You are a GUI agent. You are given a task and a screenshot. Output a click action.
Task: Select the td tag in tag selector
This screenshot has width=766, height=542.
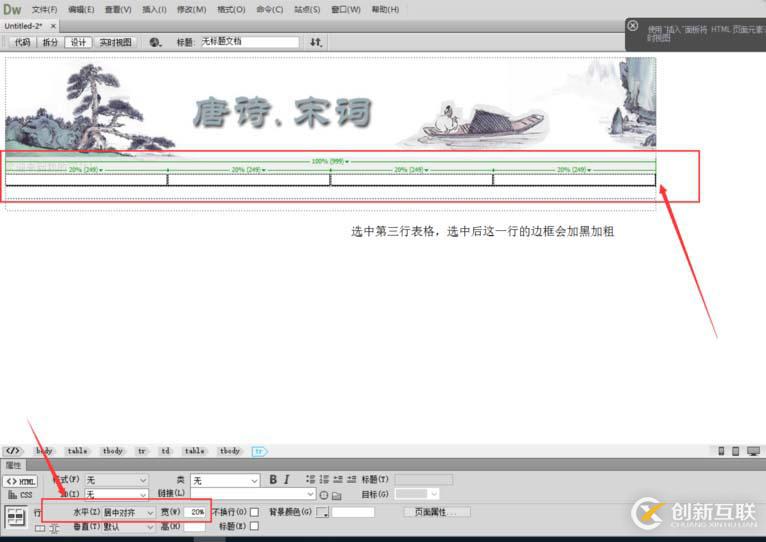tap(166, 451)
